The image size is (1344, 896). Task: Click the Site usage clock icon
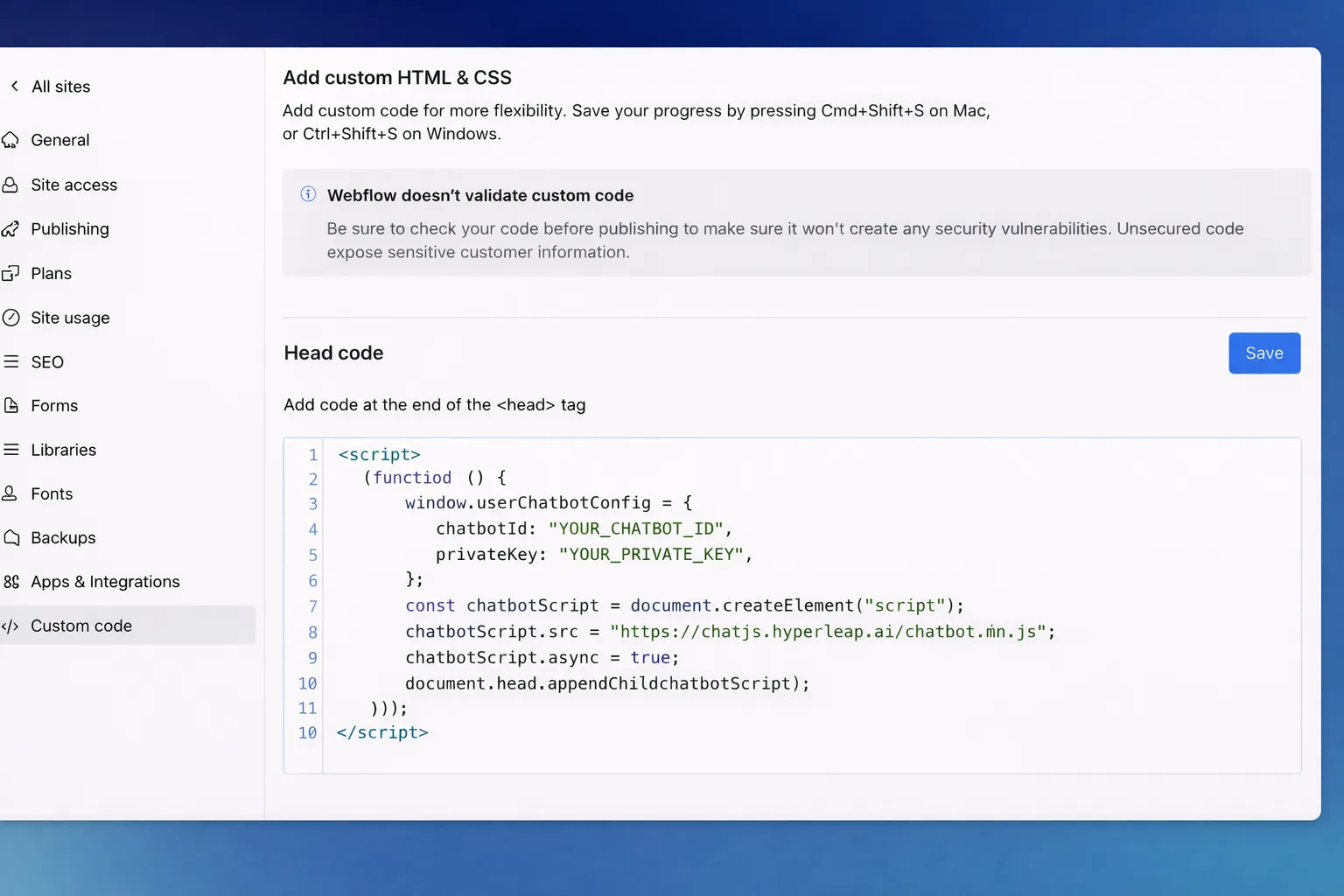[12, 317]
